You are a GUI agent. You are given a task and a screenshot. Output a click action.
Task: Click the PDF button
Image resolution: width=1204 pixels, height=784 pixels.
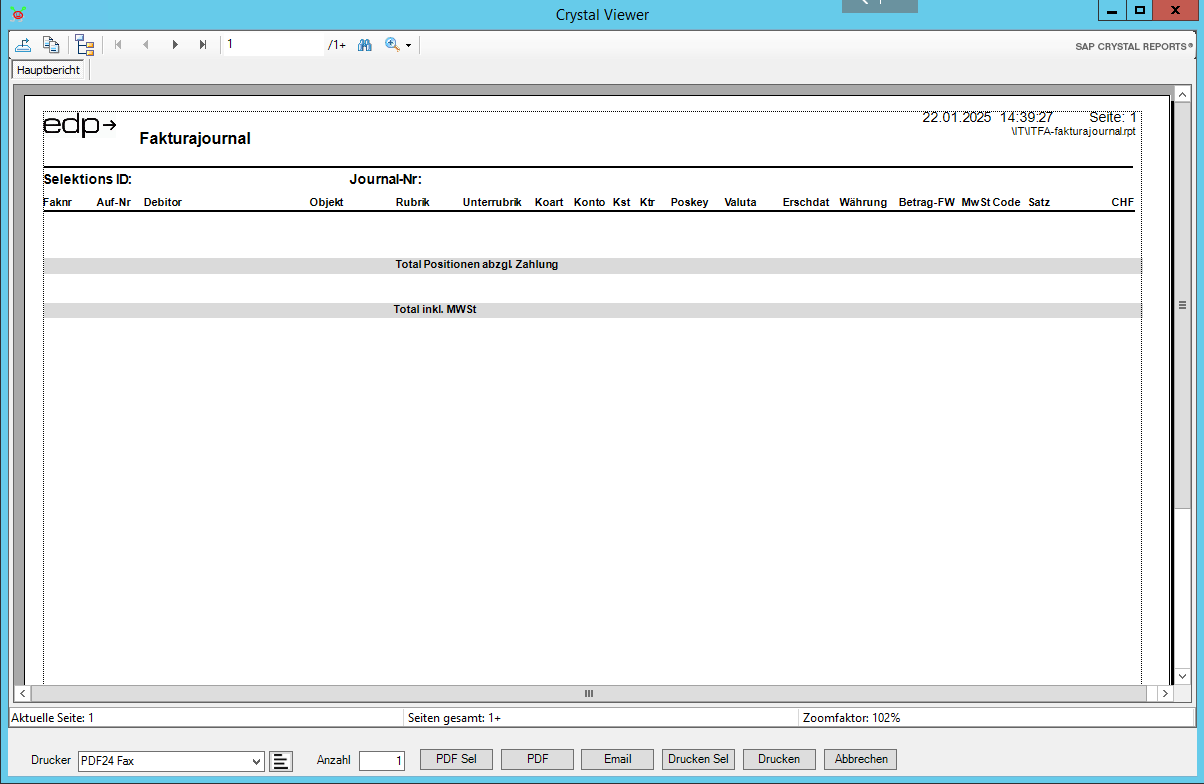point(537,759)
